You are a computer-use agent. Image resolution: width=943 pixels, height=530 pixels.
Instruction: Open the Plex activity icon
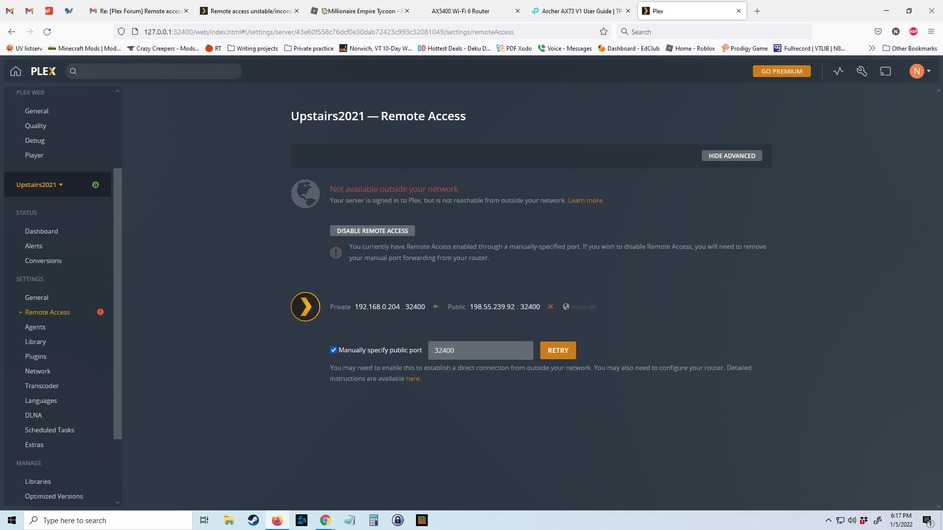coord(838,71)
